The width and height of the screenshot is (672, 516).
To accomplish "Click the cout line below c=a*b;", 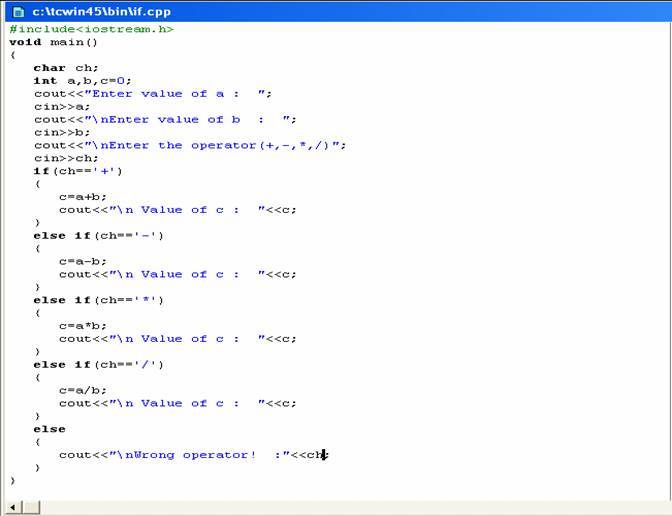I will coord(177,339).
